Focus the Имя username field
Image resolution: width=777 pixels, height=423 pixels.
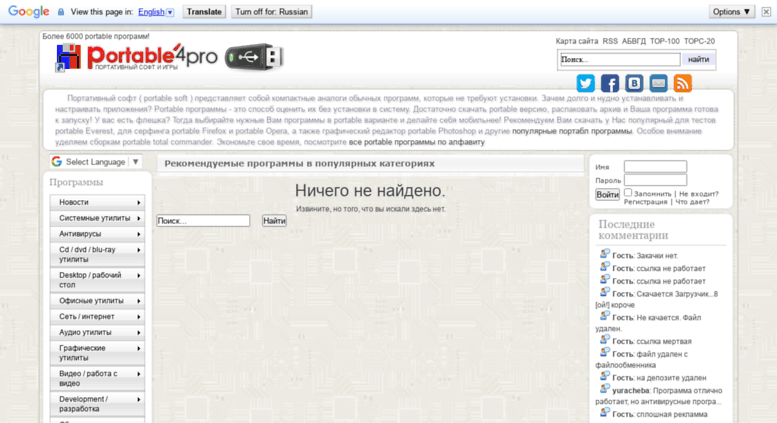pyautogui.click(x=655, y=166)
